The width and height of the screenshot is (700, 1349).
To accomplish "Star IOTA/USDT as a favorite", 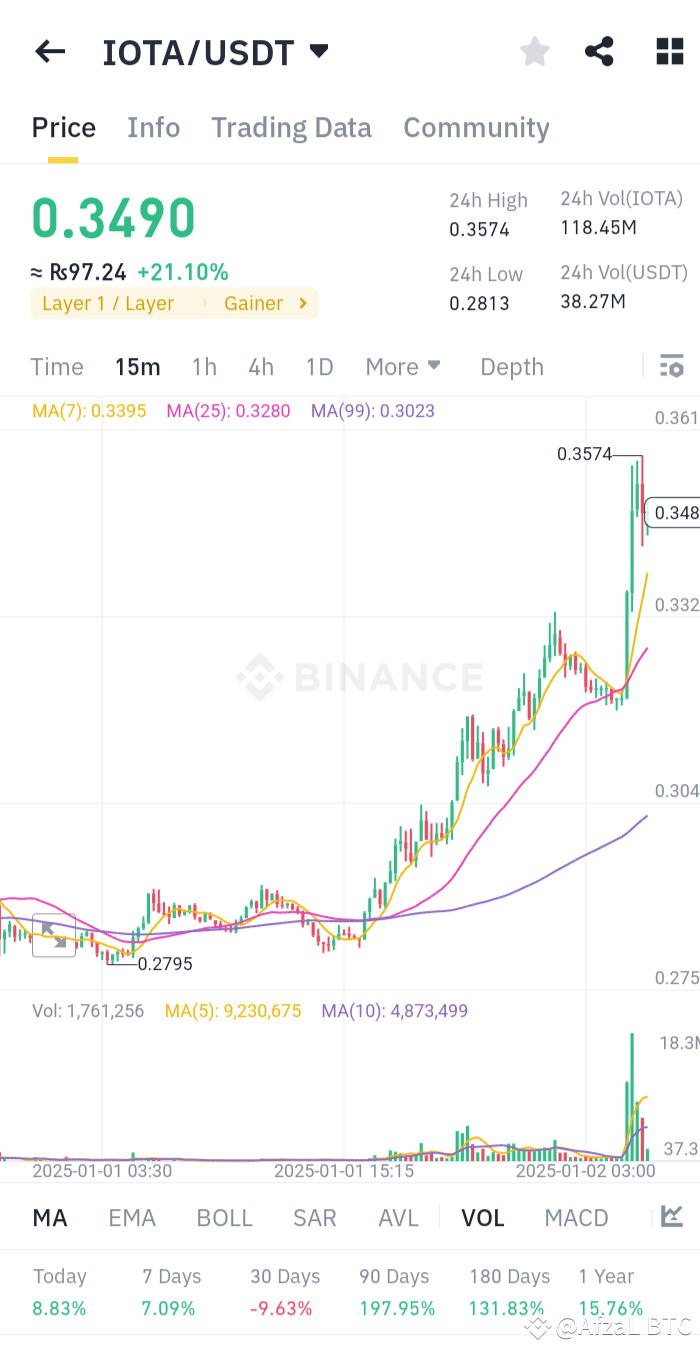I will tap(534, 51).
